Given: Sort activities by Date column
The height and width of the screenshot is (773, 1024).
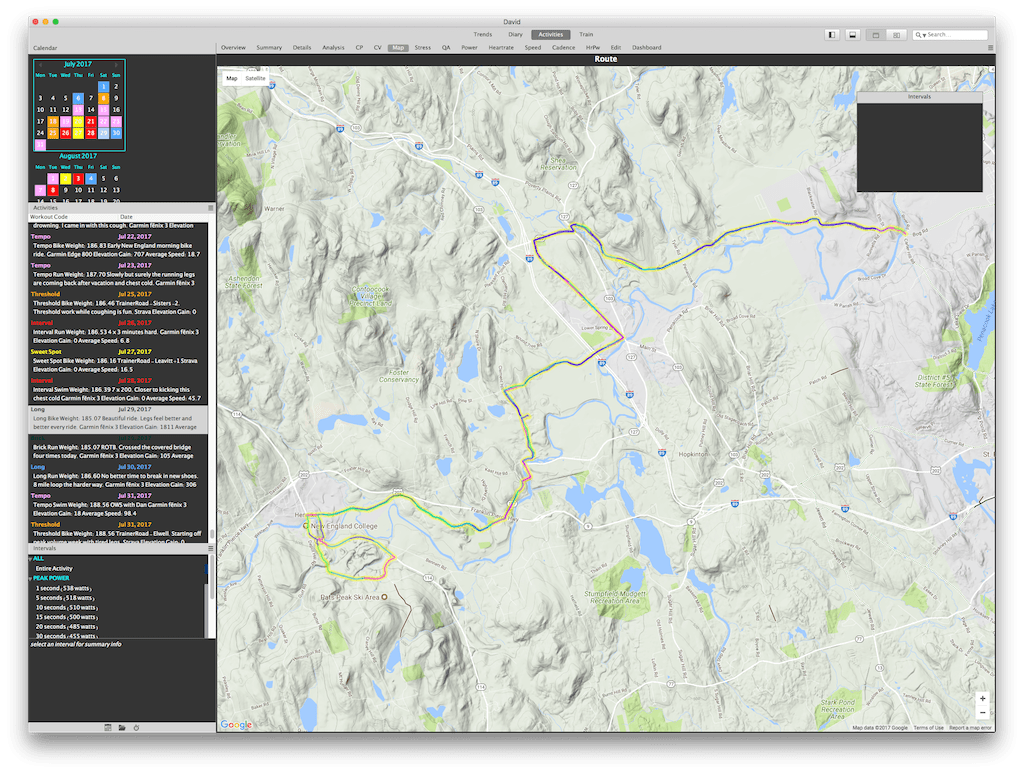Looking at the screenshot, I should coord(163,217).
